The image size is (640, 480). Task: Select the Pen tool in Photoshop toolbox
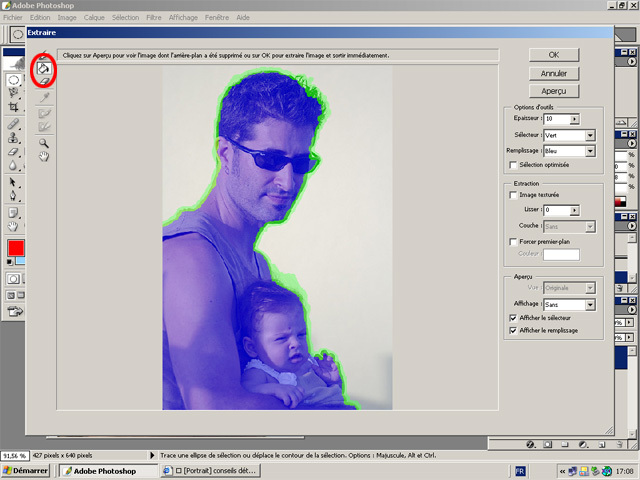click(x=13, y=196)
